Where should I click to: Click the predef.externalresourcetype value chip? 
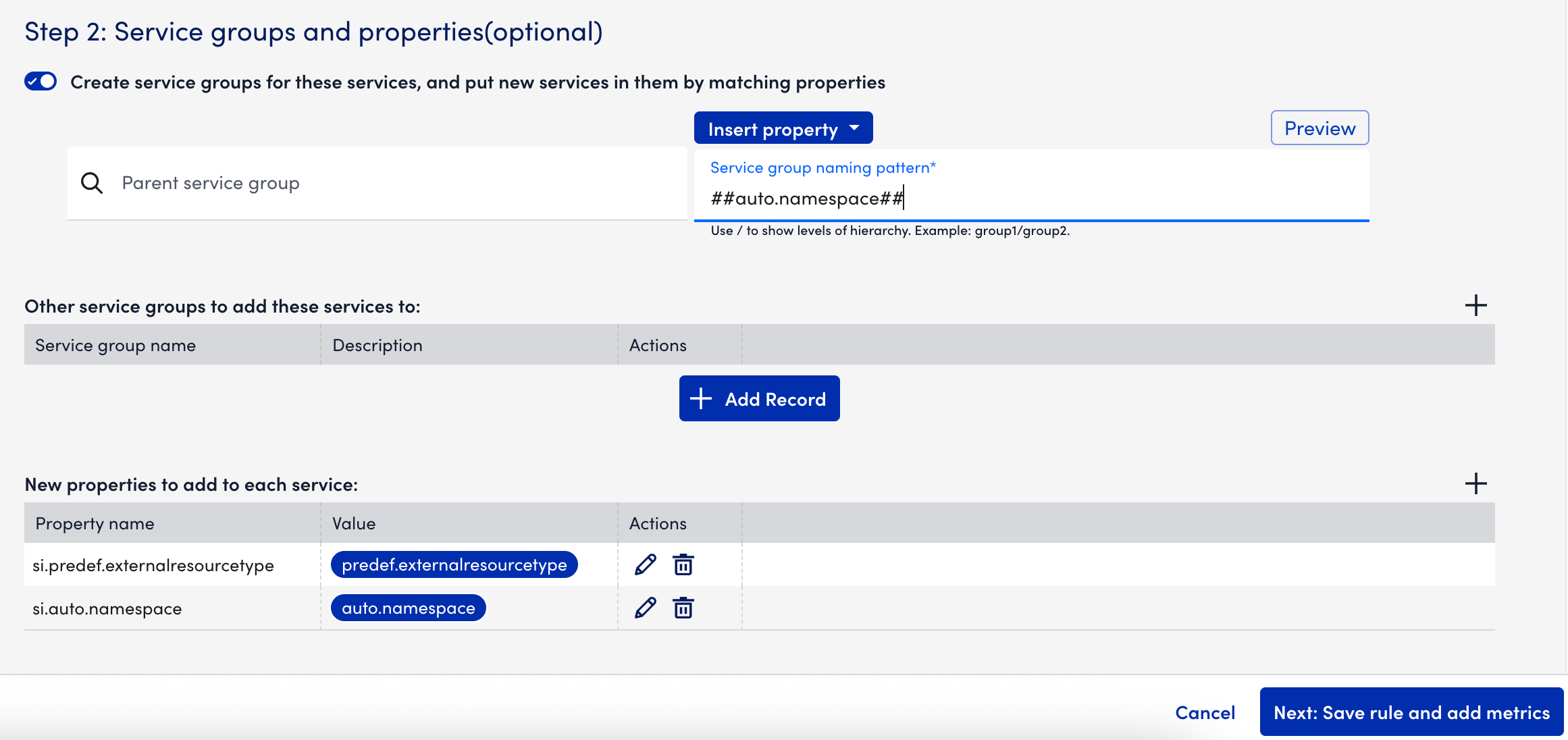coord(454,564)
